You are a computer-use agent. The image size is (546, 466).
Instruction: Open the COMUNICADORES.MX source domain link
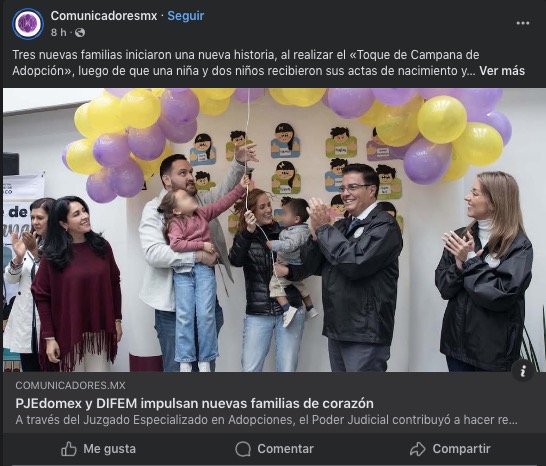(70, 385)
